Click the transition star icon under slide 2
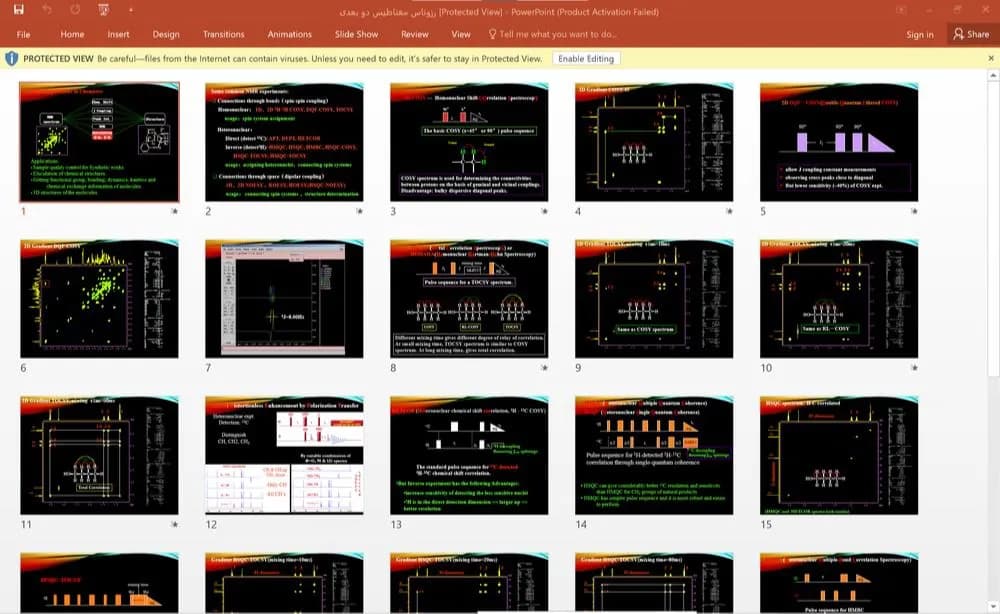1000x614 pixels. tap(359, 211)
